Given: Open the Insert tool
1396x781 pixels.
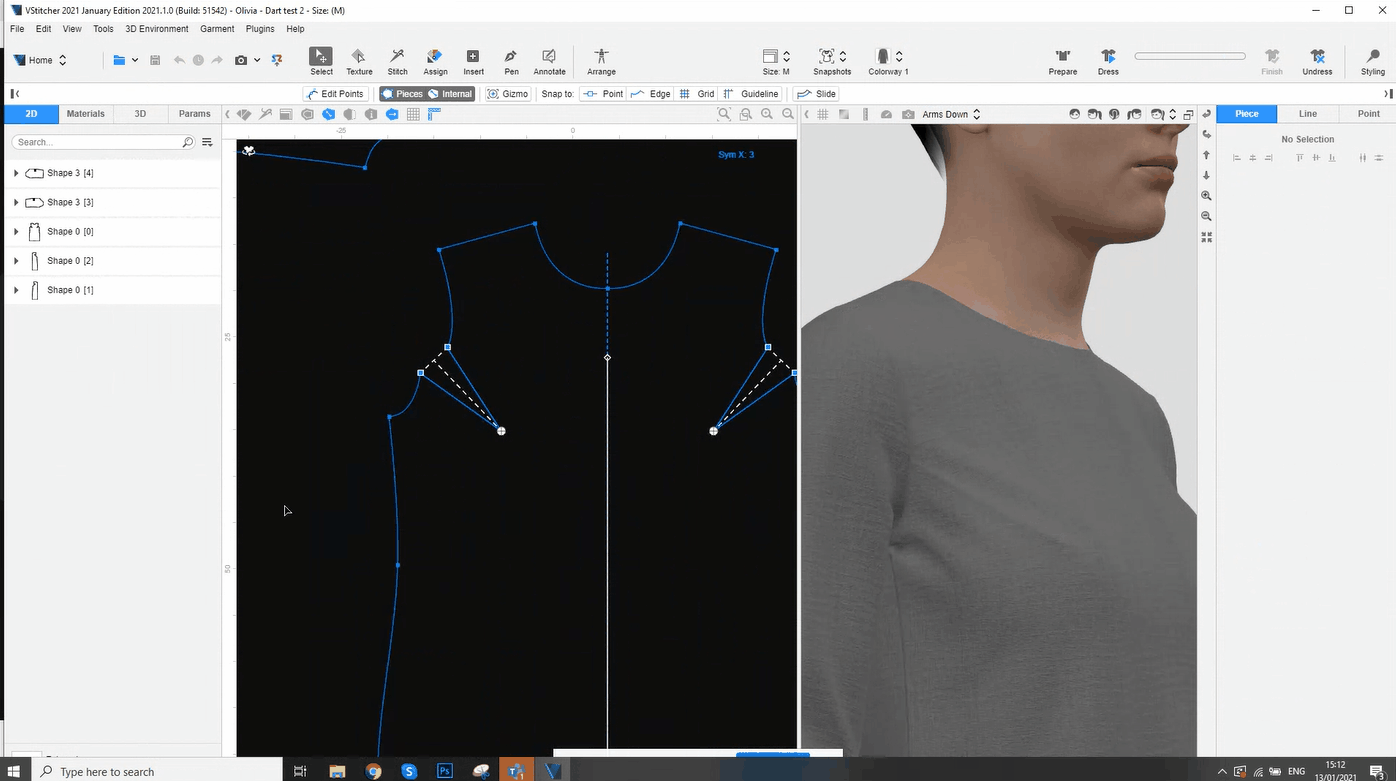Looking at the screenshot, I should coord(473,61).
